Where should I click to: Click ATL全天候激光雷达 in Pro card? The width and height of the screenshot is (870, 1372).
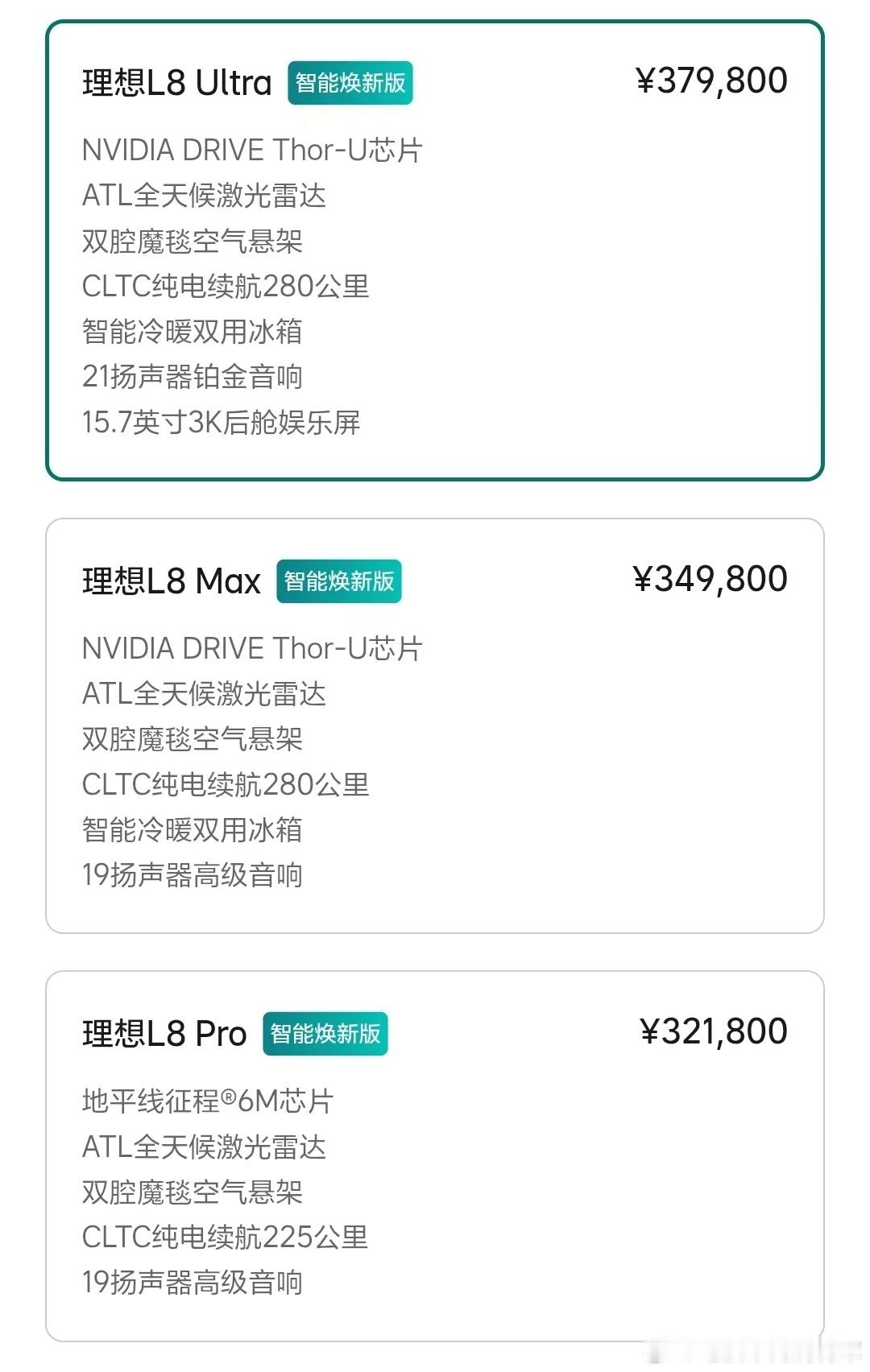pos(205,1147)
